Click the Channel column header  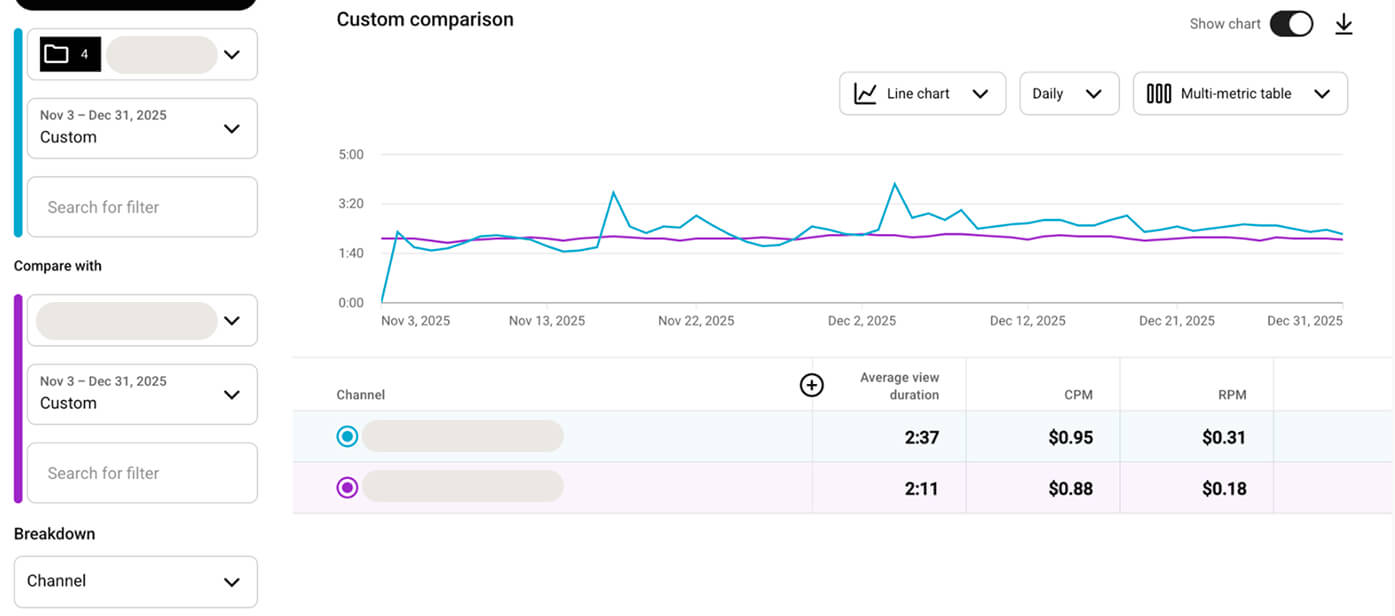pyautogui.click(x=360, y=395)
